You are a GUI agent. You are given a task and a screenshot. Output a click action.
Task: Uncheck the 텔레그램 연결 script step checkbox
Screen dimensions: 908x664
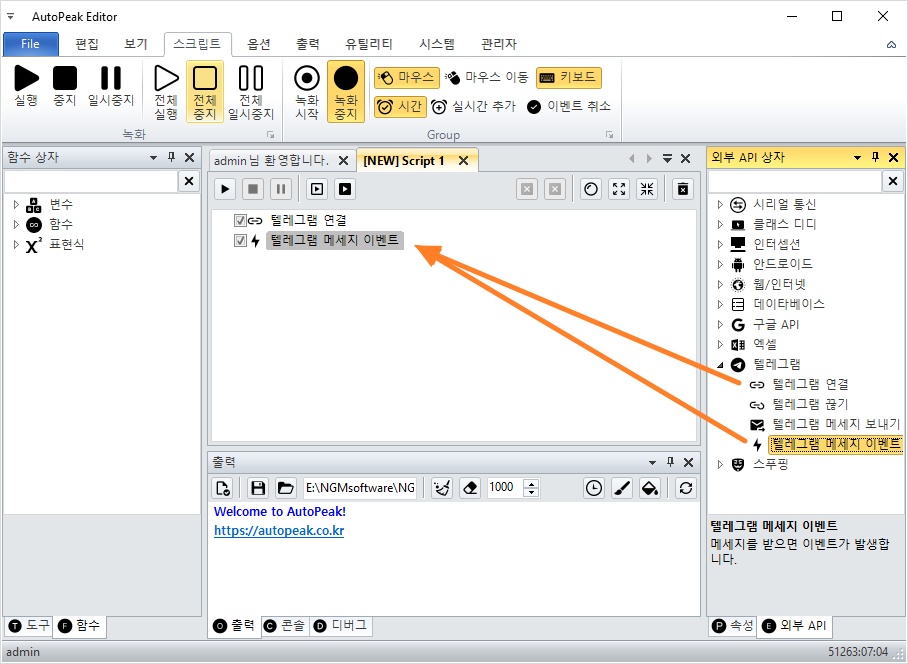pos(240,221)
